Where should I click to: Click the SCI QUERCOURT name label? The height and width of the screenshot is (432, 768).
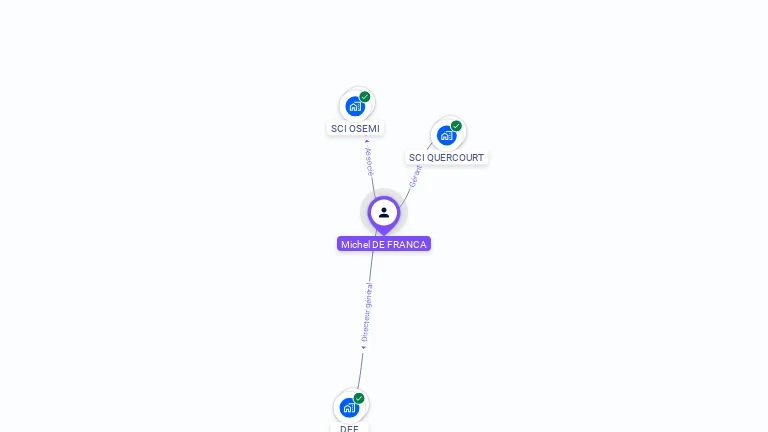point(446,158)
